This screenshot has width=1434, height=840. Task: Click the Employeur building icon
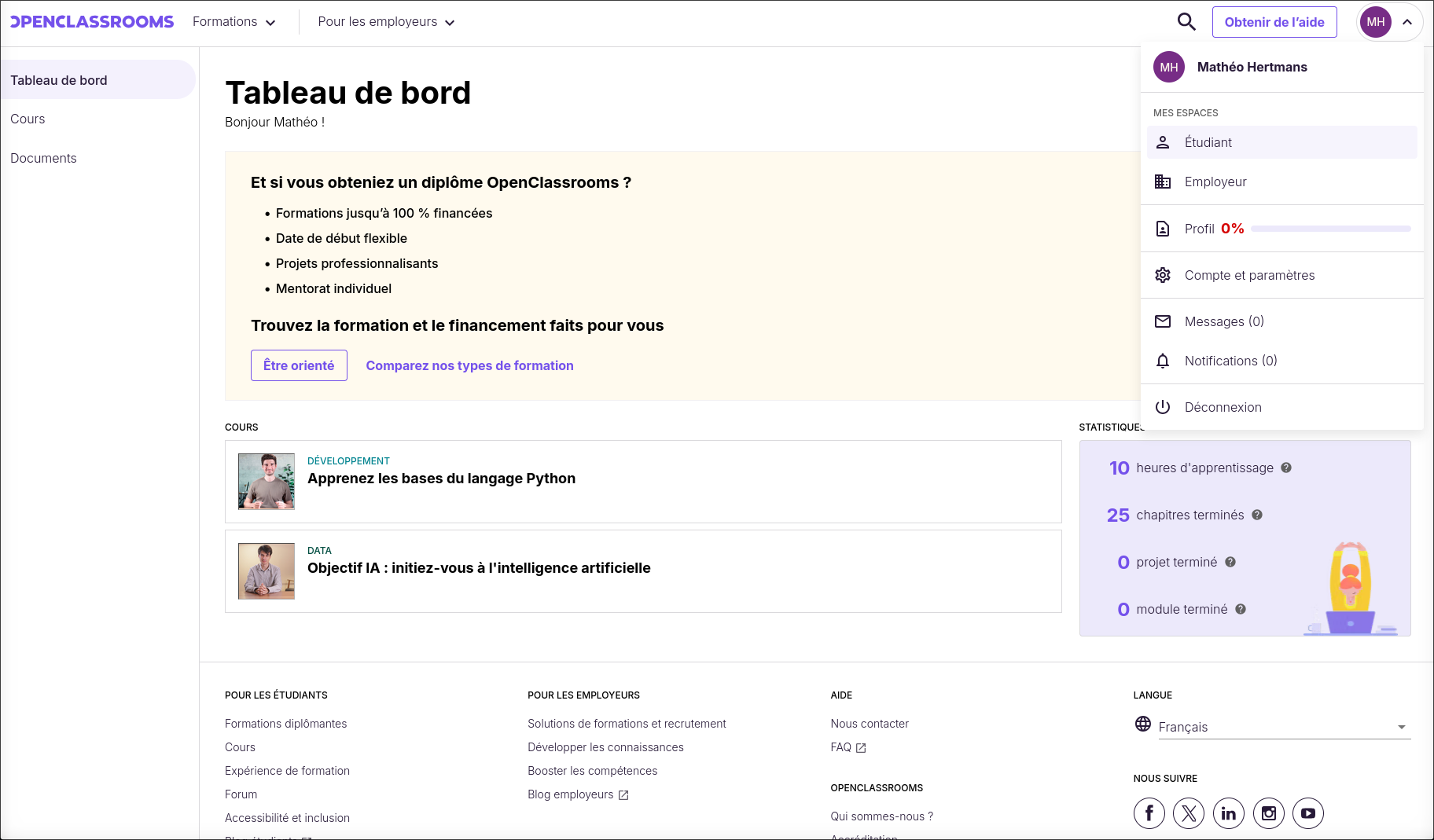[x=1163, y=182]
